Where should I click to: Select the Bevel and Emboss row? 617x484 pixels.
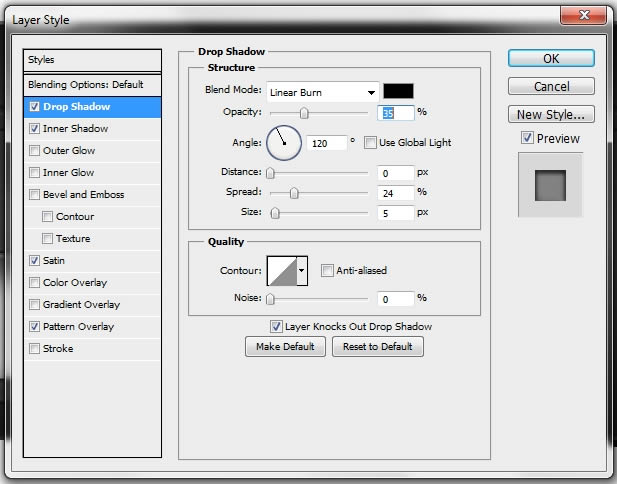[92, 195]
